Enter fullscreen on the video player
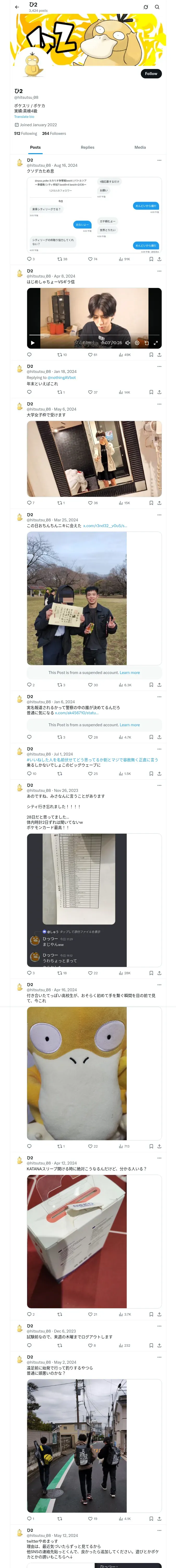 155,343
